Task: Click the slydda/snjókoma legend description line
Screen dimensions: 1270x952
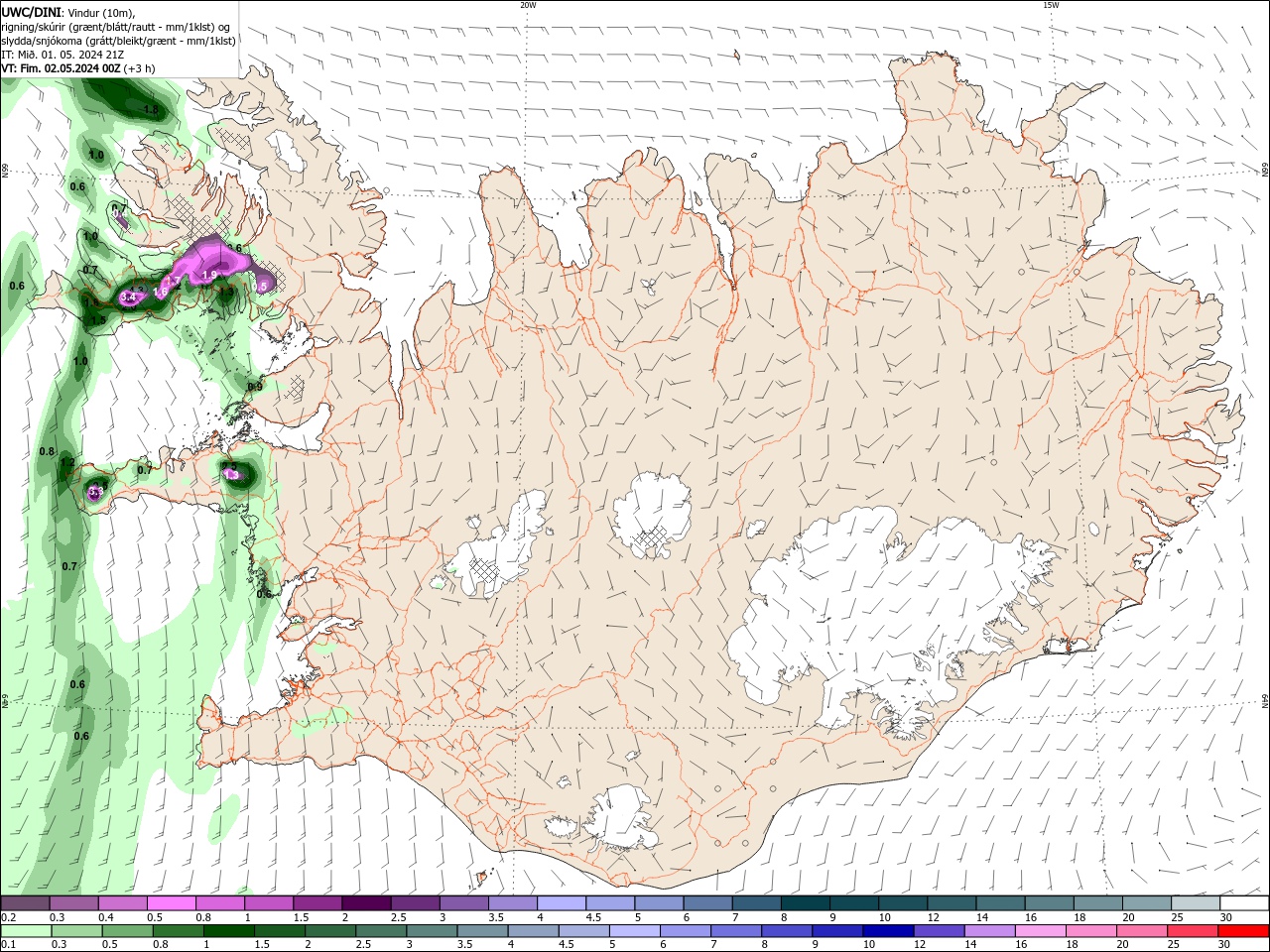Action: [x=119, y=41]
